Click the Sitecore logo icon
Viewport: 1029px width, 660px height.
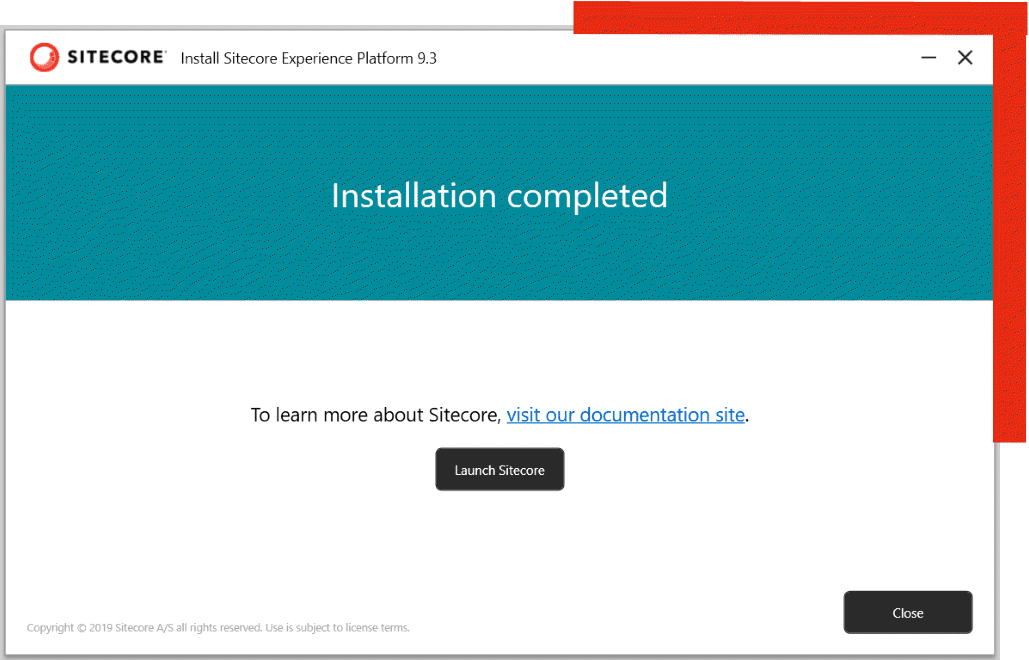click(44, 57)
